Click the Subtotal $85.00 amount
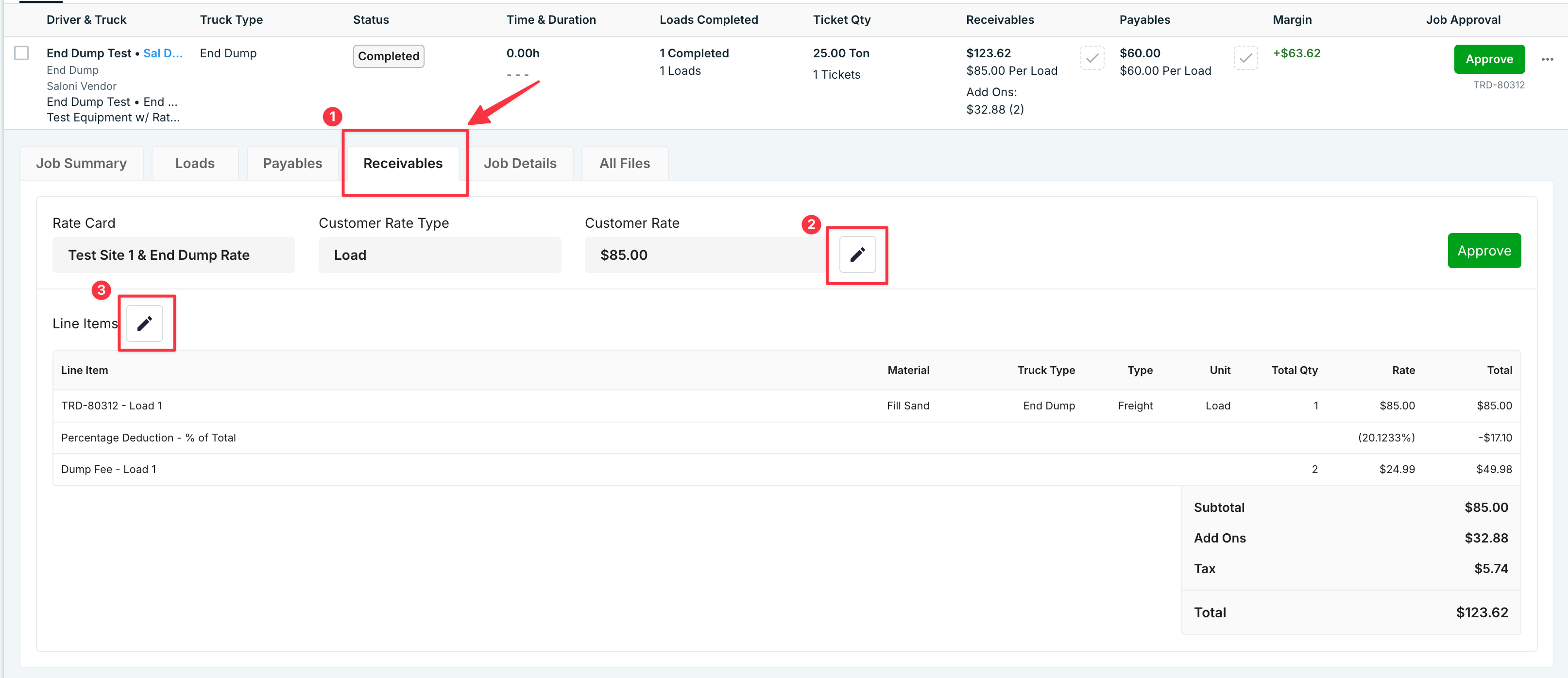1568x678 pixels. click(1486, 508)
